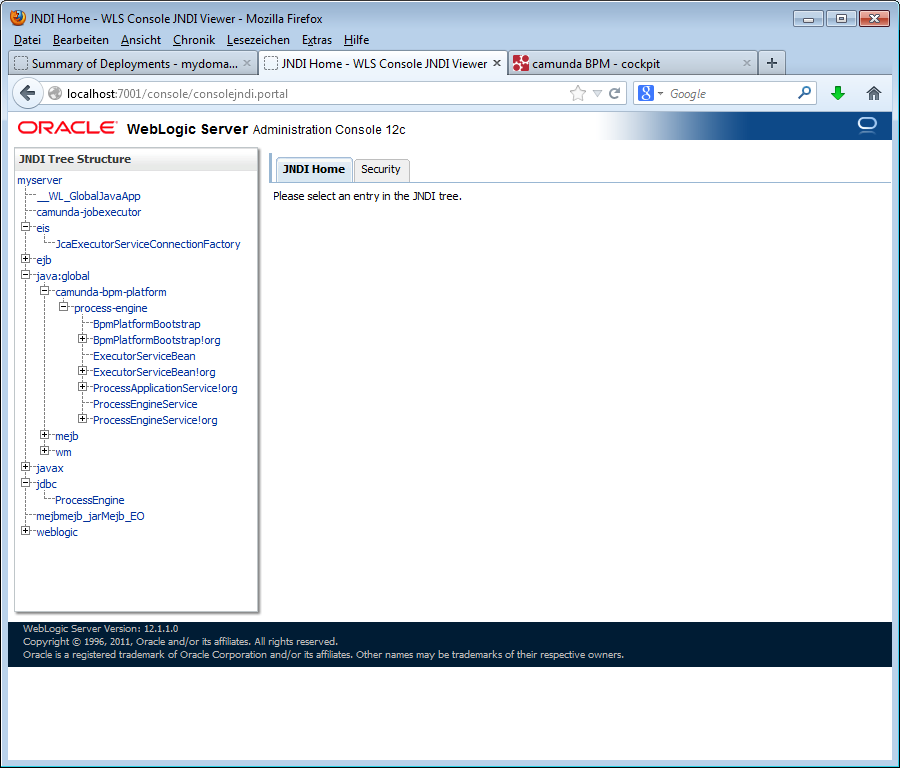Switch to the Security tab

[x=381, y=169]
